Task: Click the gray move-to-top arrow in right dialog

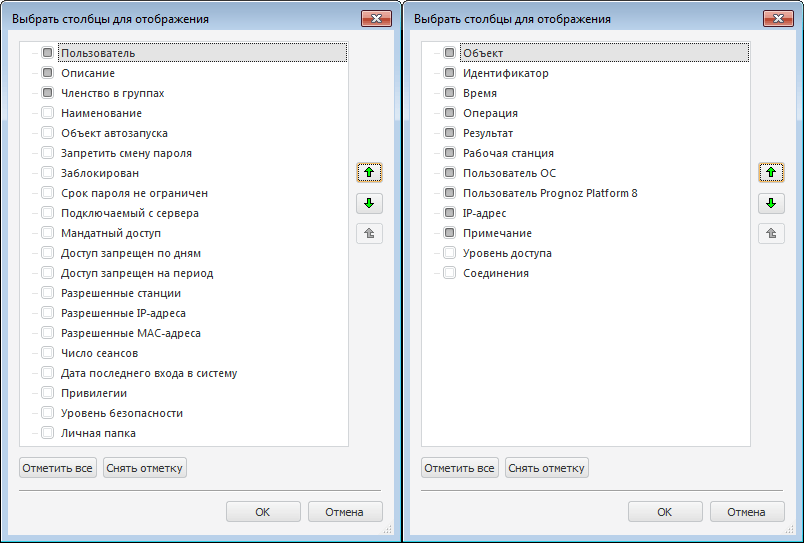Action: click(x=771, y=234)
